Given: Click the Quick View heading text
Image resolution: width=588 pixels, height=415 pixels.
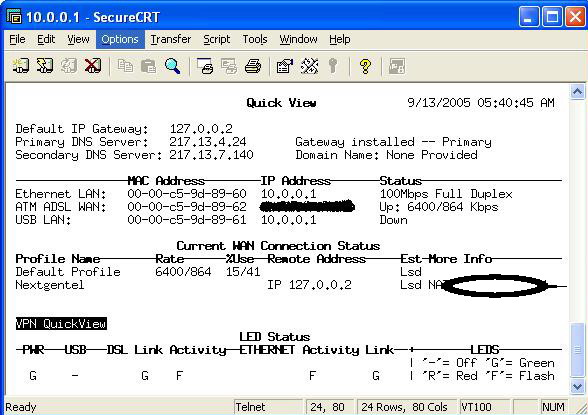Looking at the screenshot, I should [281, 103].
